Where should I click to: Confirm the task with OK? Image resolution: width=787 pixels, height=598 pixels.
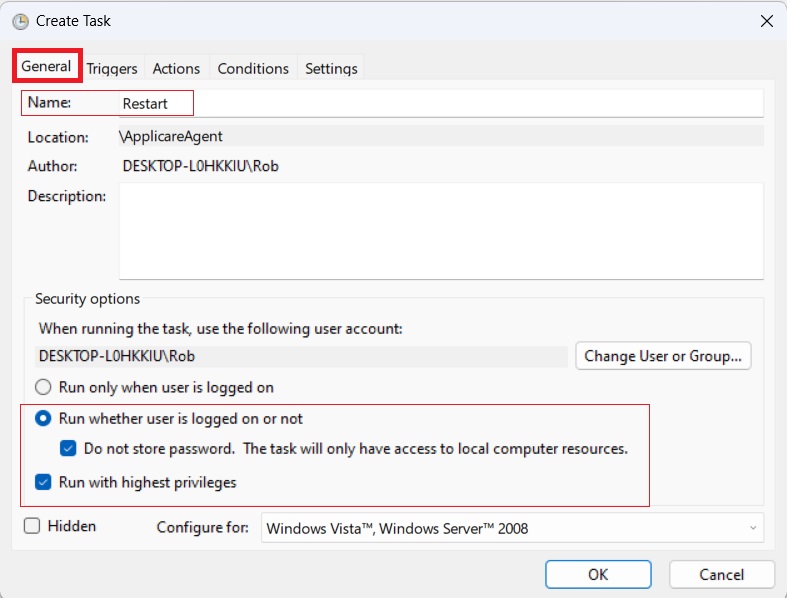[598, 575]
